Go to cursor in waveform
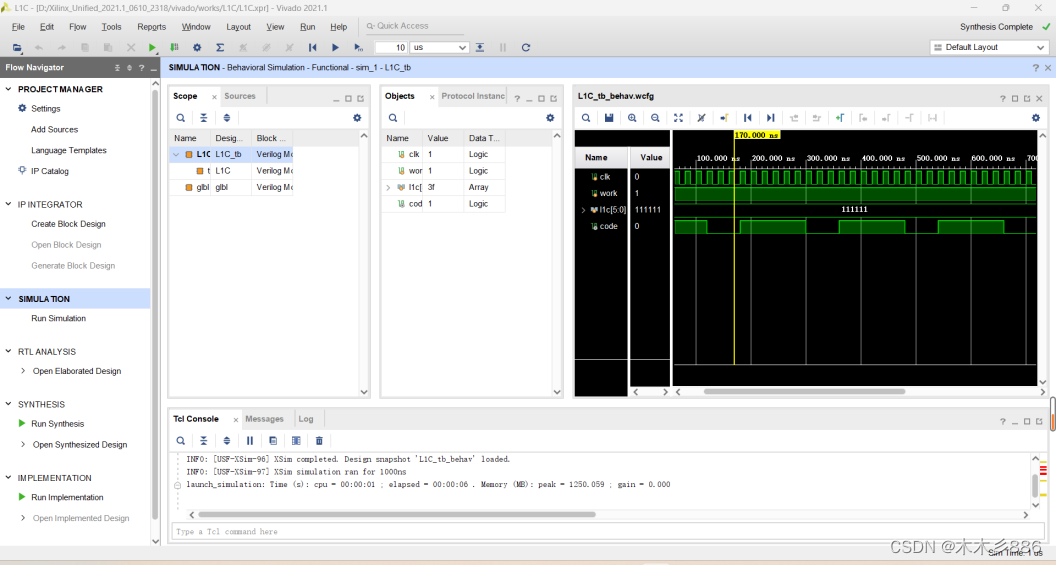Image resolution: width=1056 pixels, height=565 pixels. pyautogui.click(x=724, y=118)
